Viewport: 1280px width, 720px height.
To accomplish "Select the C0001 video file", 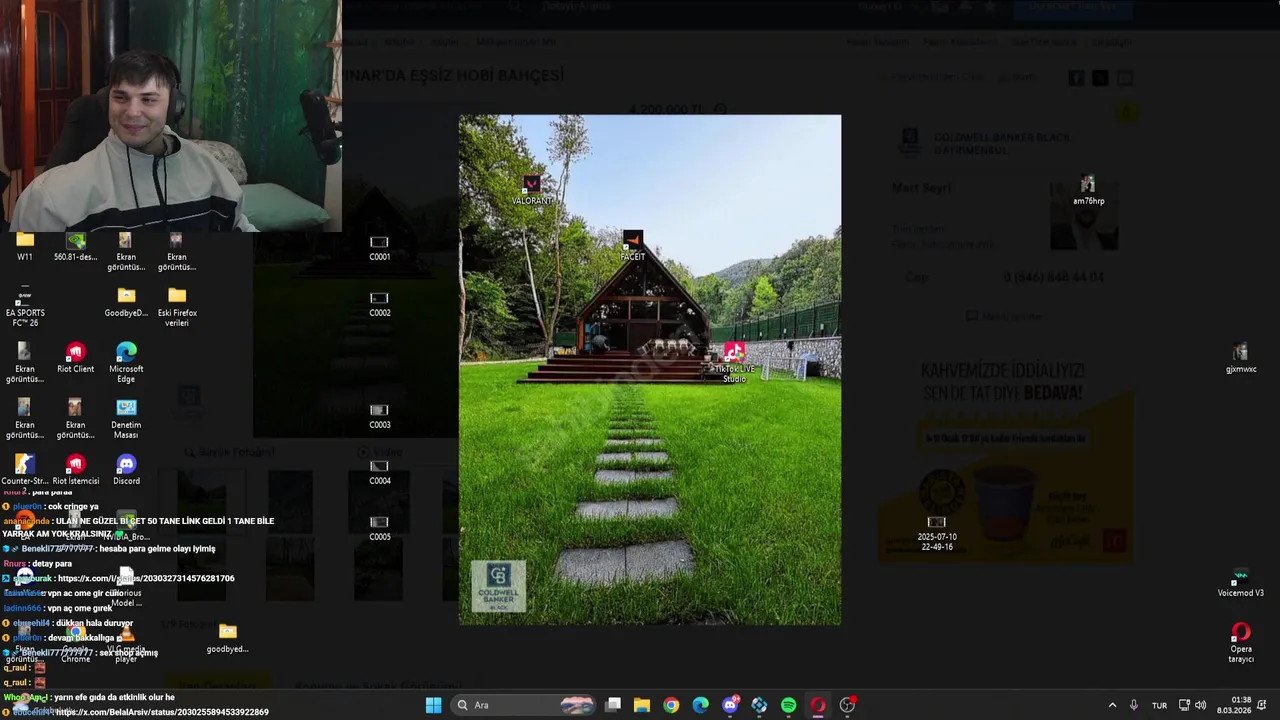I will (x=379, y=248).
